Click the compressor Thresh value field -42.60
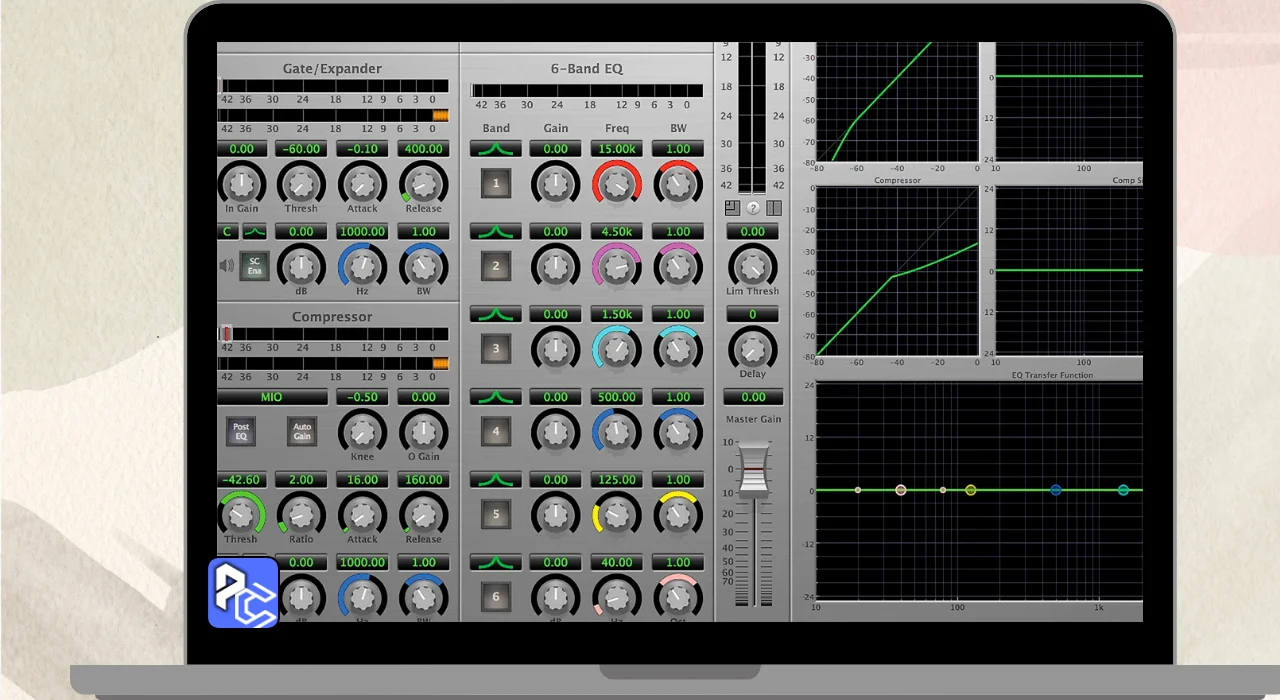 [240, 480]
